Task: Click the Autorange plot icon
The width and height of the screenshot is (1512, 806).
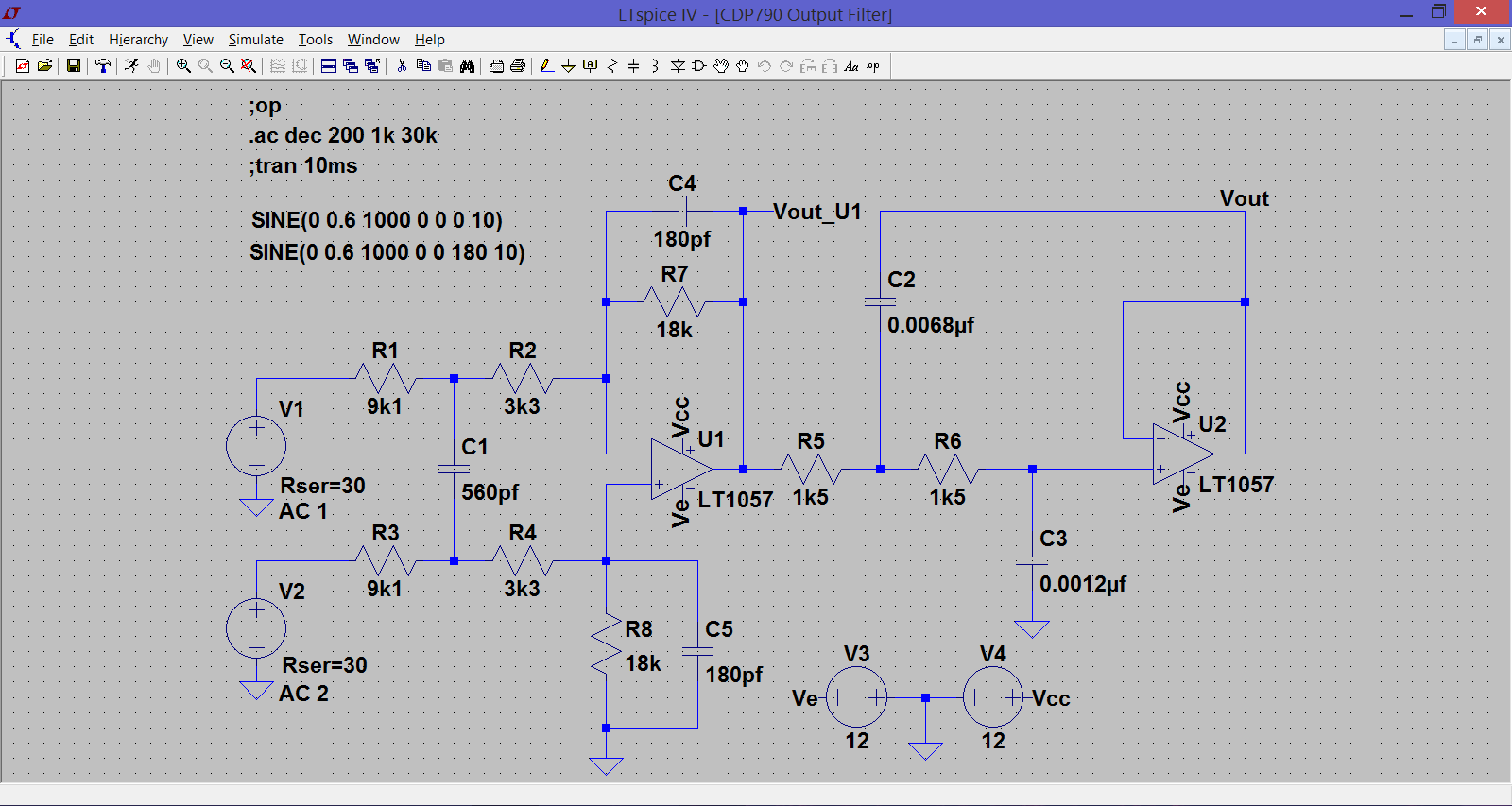Action: [278, 66]
